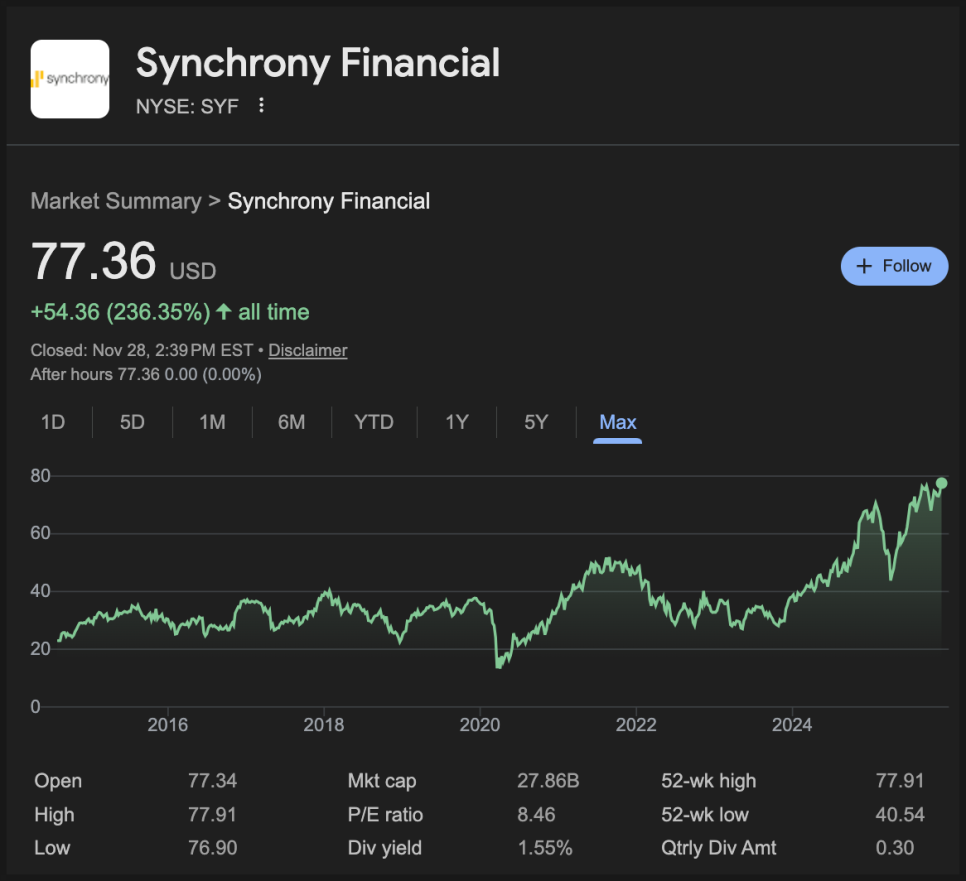
Task: Switch to the 6M chart range
Action: click(x=292, y=422)
